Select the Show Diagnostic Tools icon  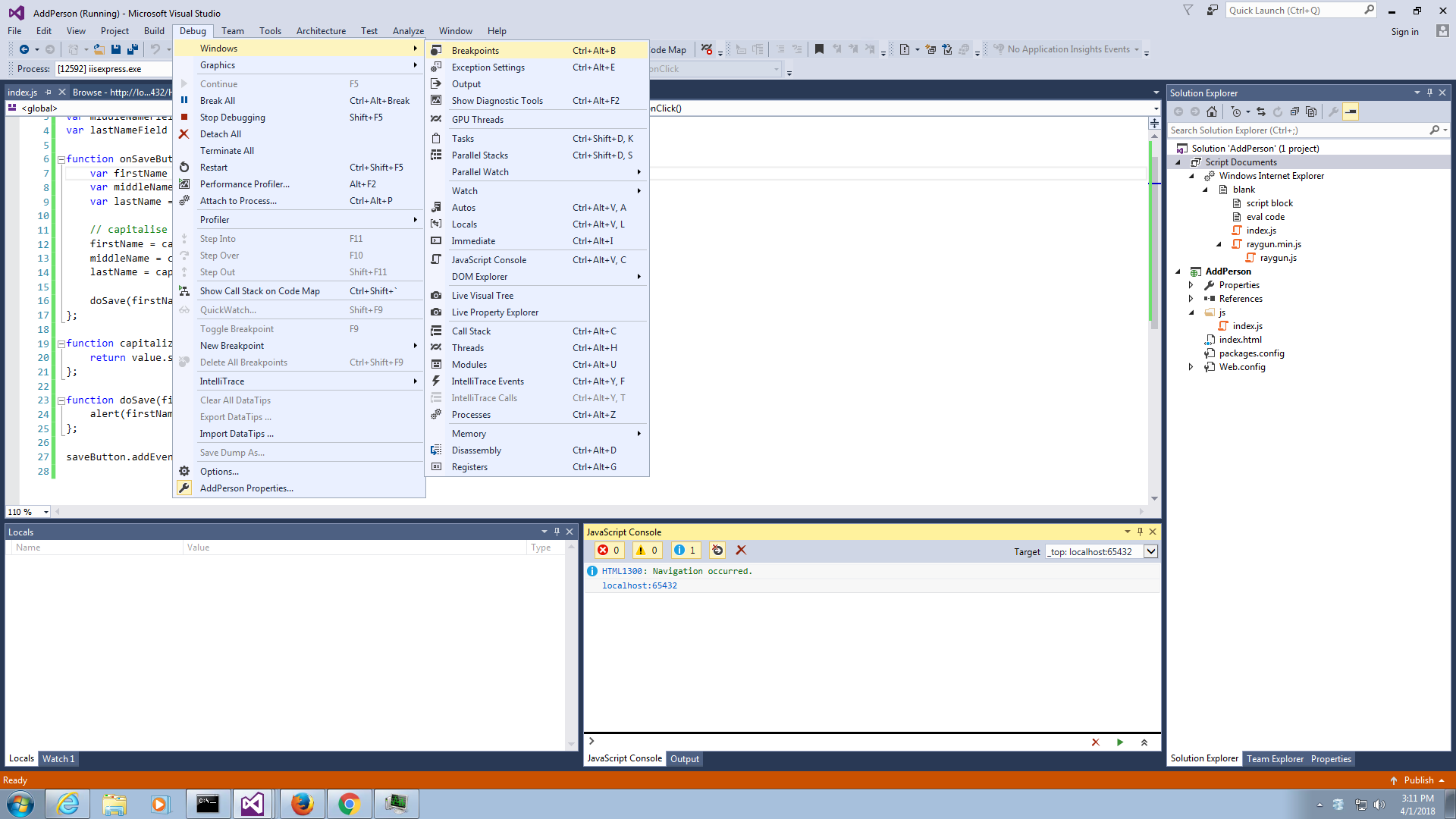[436, 101]
